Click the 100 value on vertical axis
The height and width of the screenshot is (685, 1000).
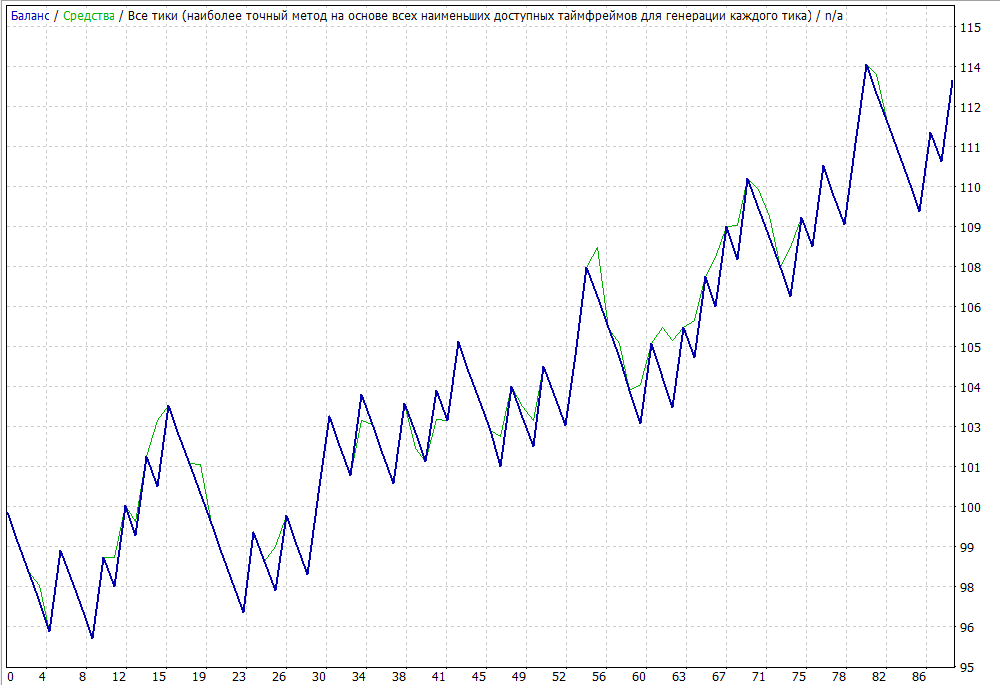(x=969, y=507)
